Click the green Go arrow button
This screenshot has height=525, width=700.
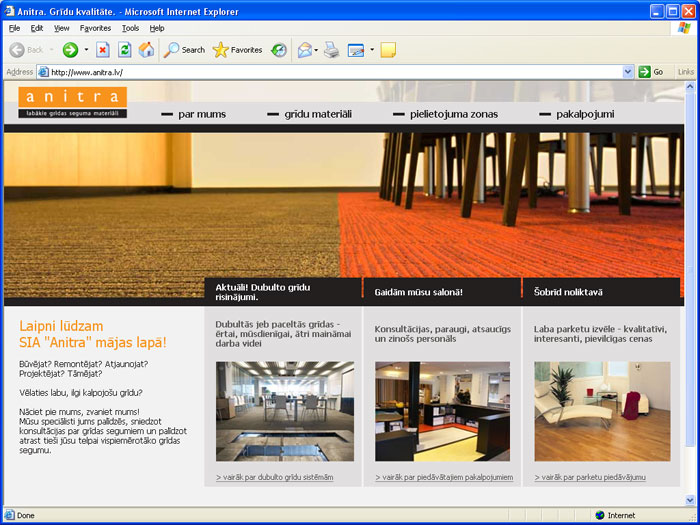(x=651, y=72)
